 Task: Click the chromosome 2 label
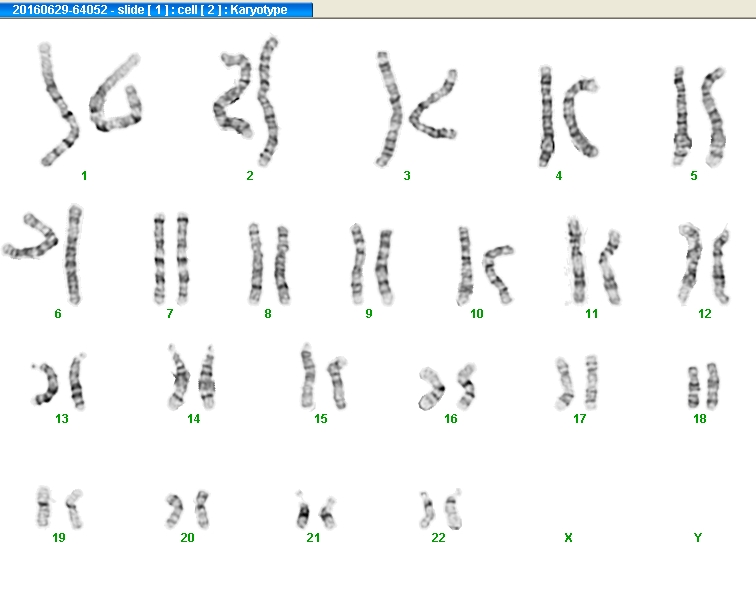tap(250, 176)
